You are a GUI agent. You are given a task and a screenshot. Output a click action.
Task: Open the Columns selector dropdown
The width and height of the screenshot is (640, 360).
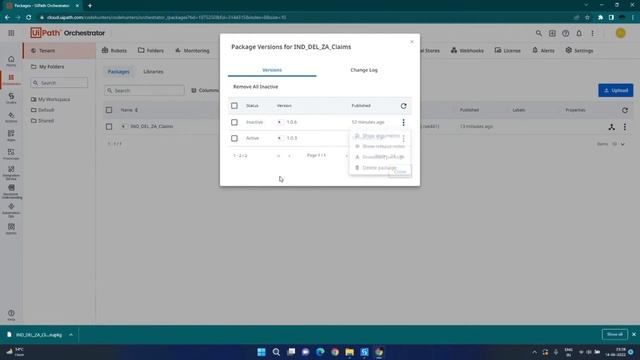205,90
